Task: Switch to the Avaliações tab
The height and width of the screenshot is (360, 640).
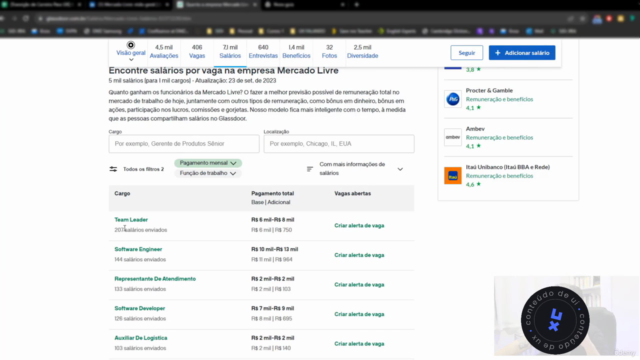Action: pyautogui.click(x=164, y=51)
